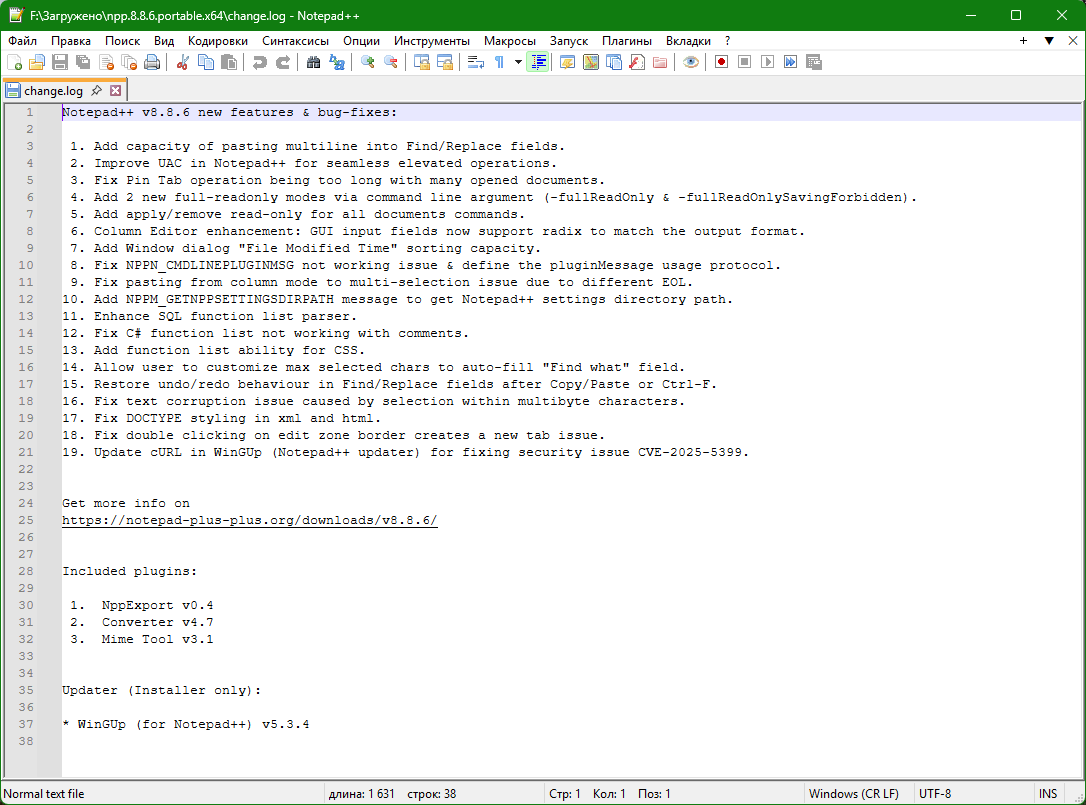
Task: Open the Плагины menu
Action: coord(626,41)
